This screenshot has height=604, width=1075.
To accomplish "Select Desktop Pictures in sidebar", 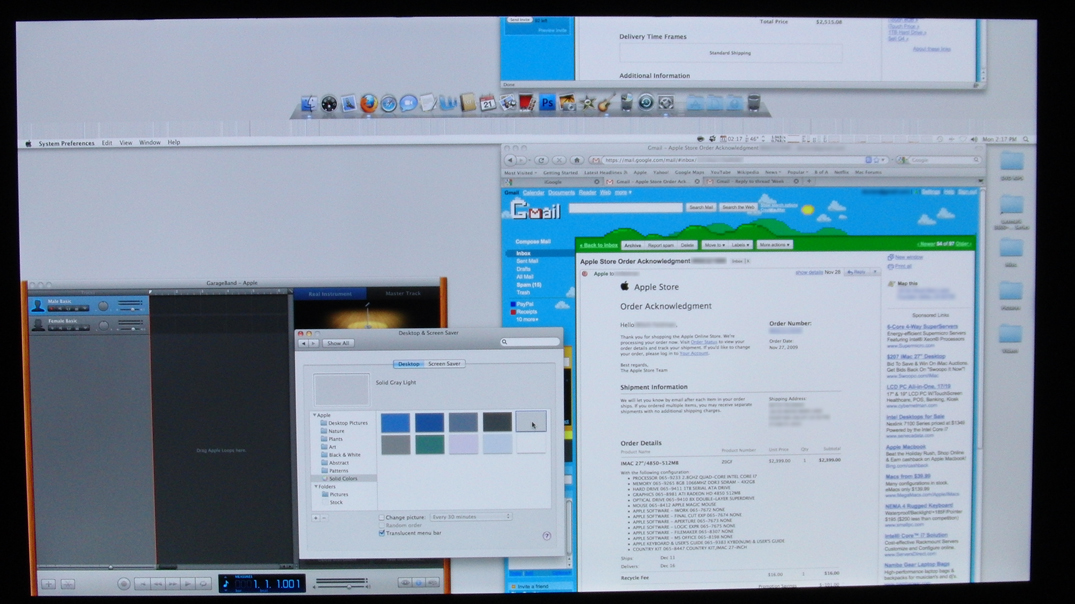I will (348, 423).
